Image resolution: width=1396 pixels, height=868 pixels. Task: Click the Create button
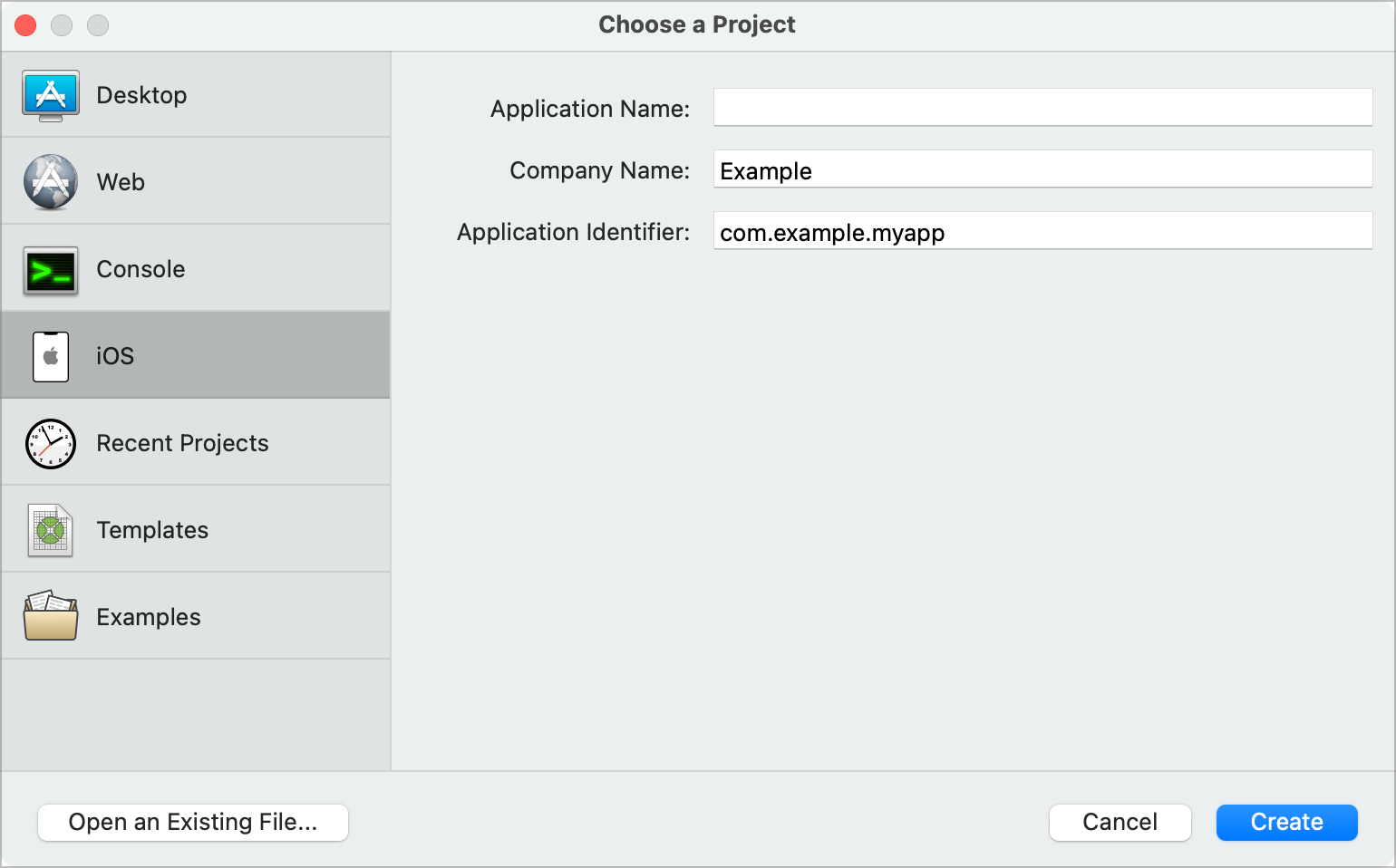coord(1286,822)
